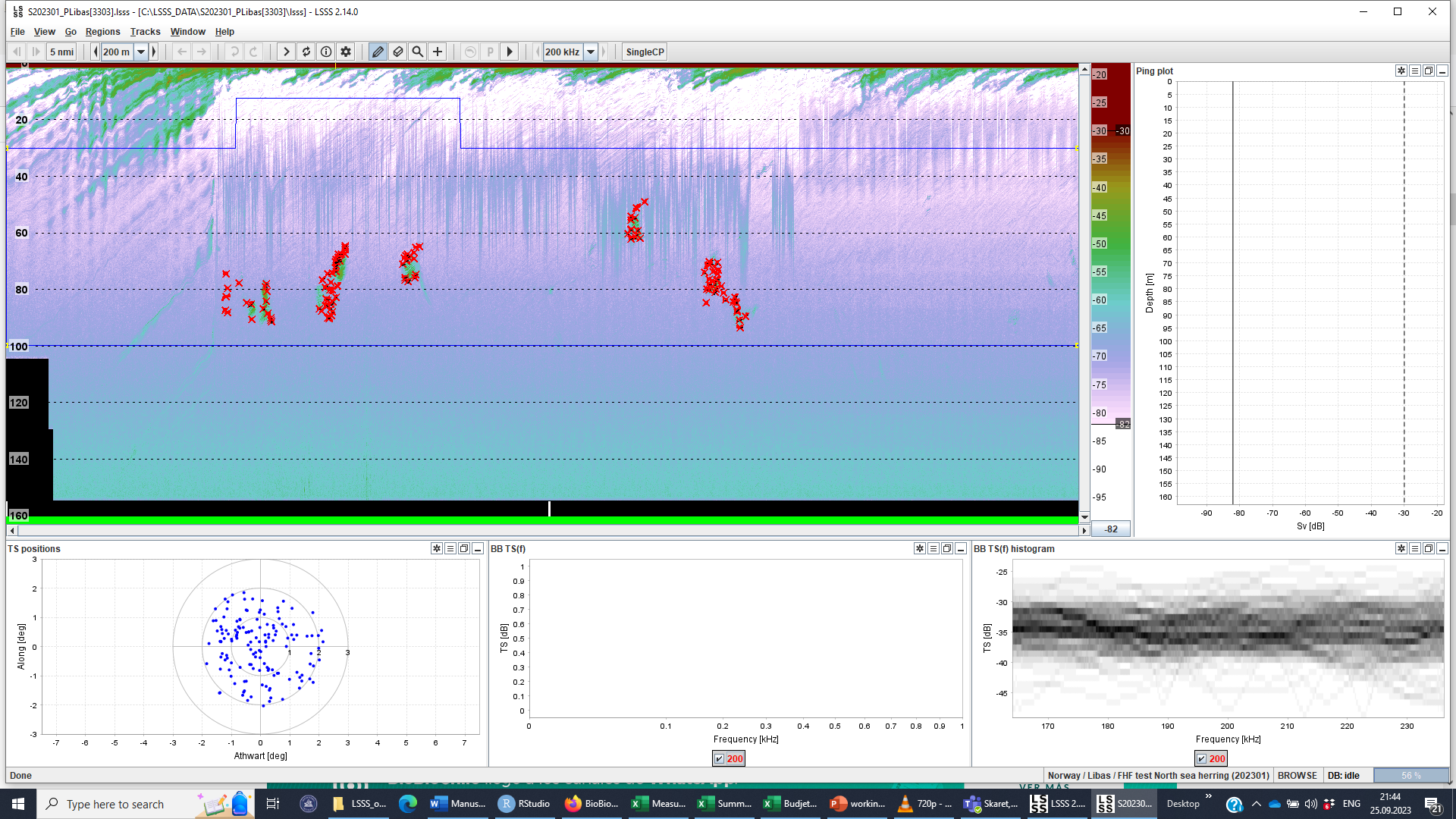Screen dimensions: 1456x819
Task: Click the right stepper arrow beside 200 m
Action: [155, 52]
